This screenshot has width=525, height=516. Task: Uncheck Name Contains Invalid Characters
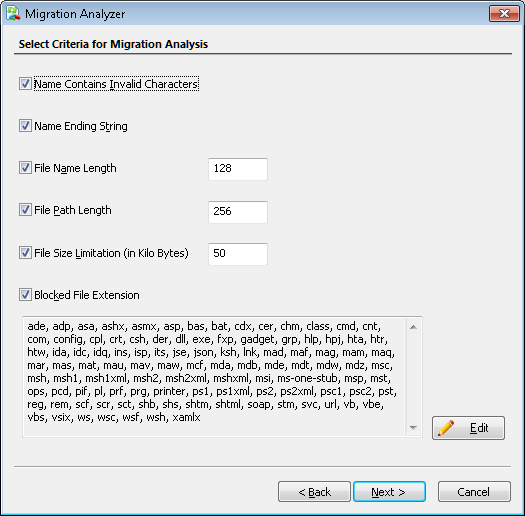pos(25,84)
